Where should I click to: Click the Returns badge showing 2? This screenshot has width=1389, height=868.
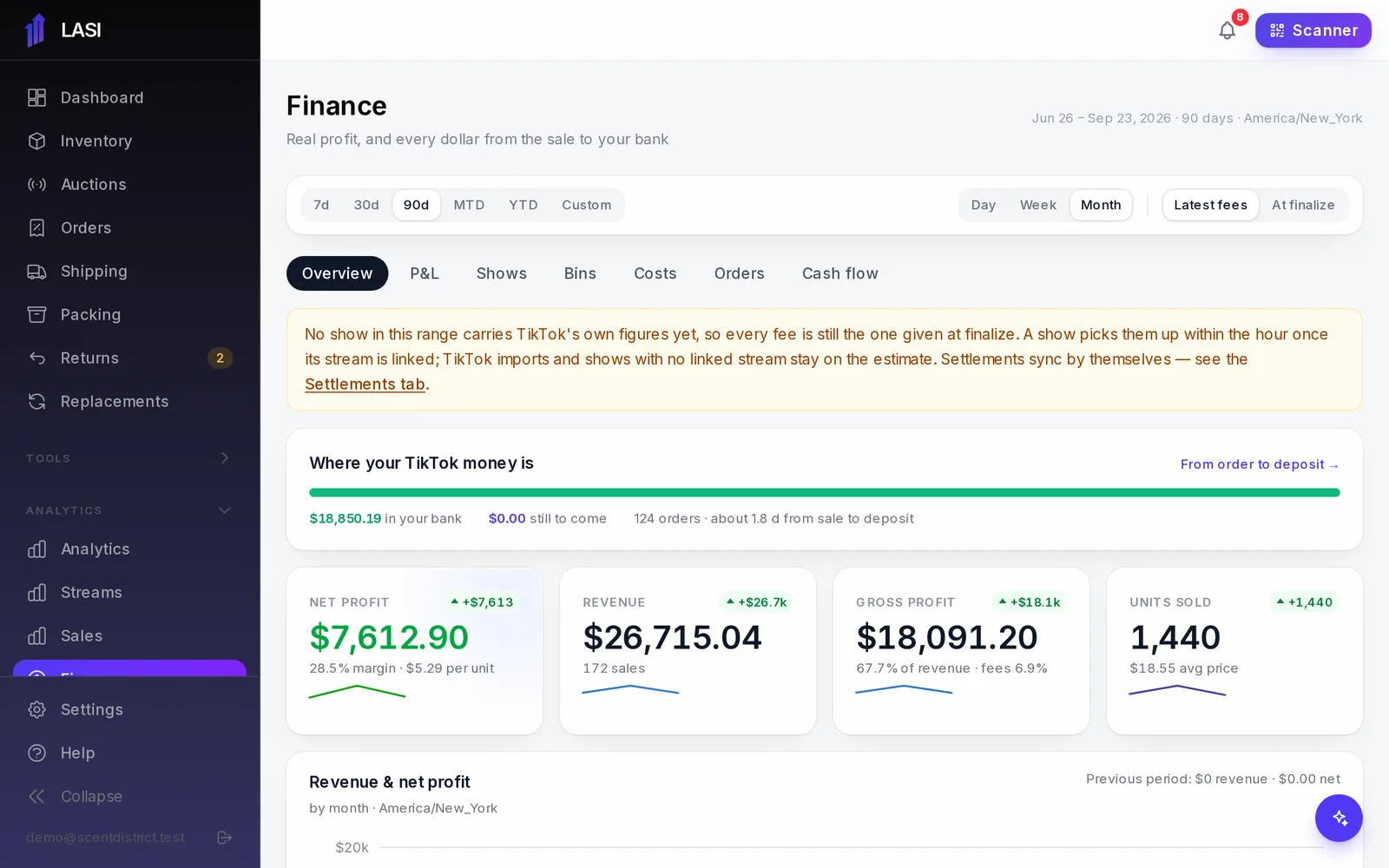(x=220, y=358)
